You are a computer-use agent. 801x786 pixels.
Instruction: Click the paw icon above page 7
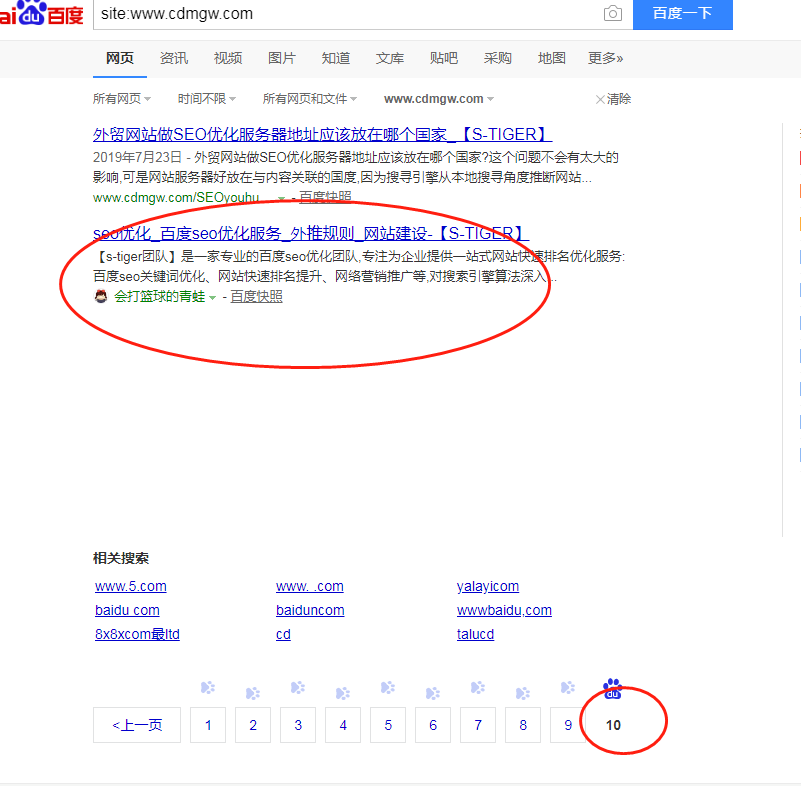478,688
